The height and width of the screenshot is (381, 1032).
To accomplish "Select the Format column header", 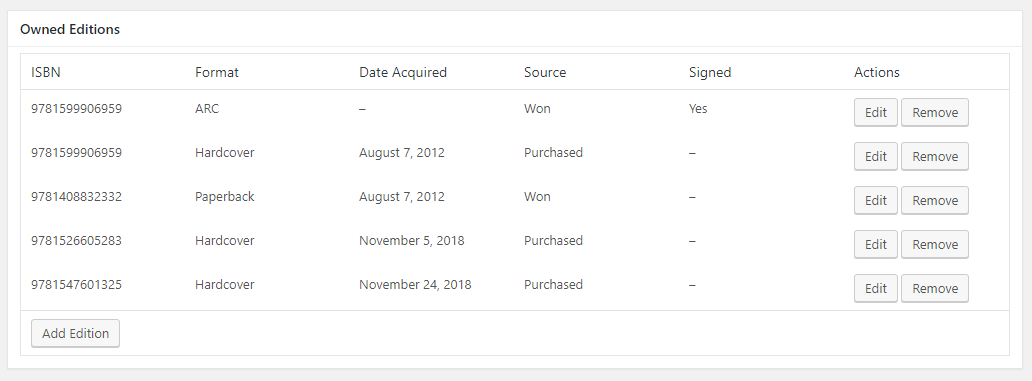I will tap(217, 72).
